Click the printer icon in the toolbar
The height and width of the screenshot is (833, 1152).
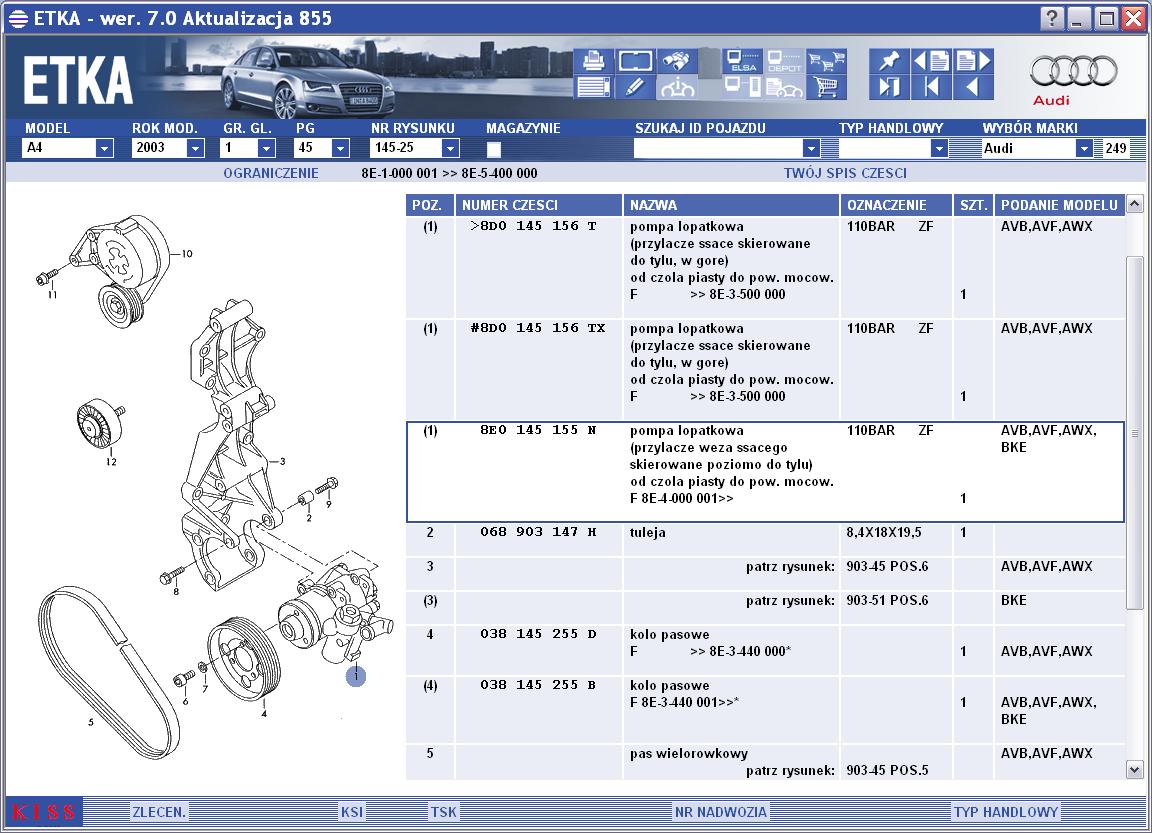point(593,61)
